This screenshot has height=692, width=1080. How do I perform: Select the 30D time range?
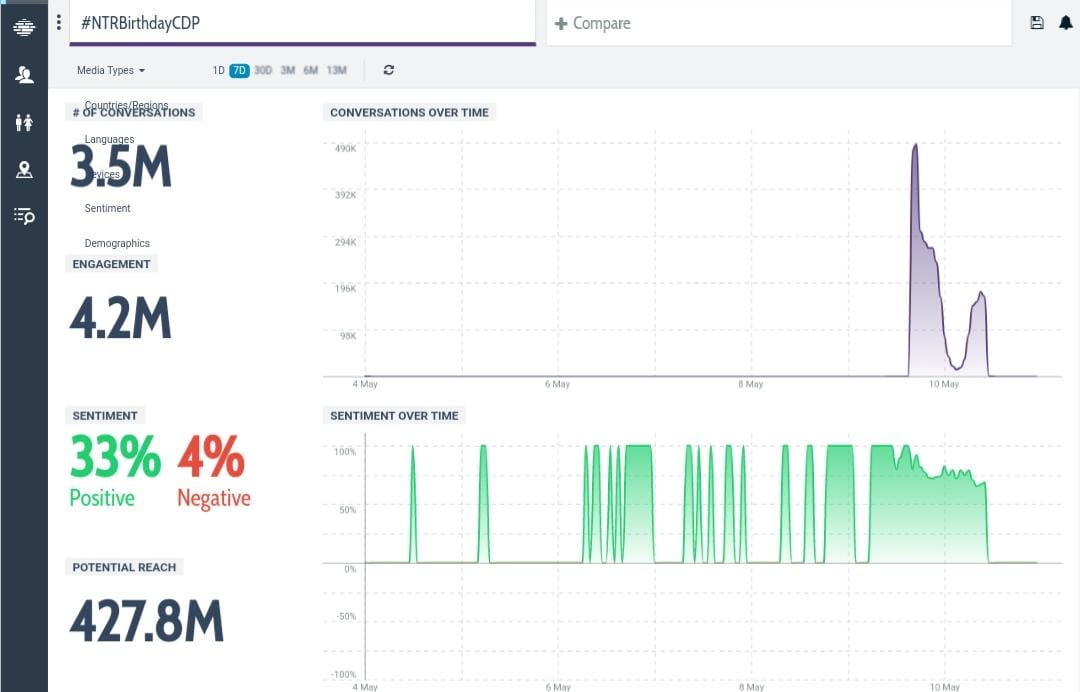click(263, 70)
